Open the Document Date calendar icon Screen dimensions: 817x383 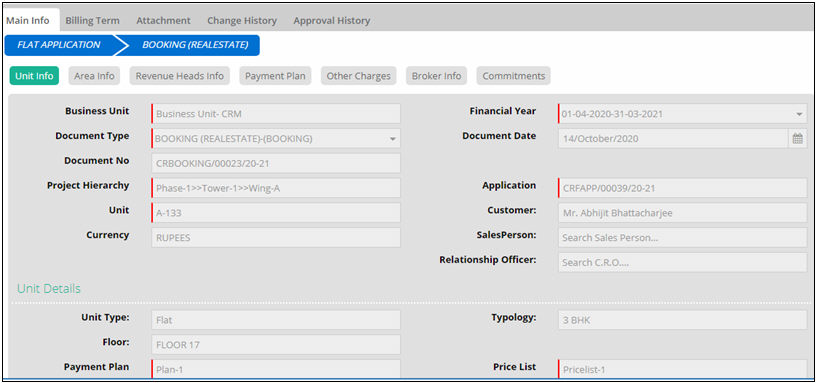[797, 139]
